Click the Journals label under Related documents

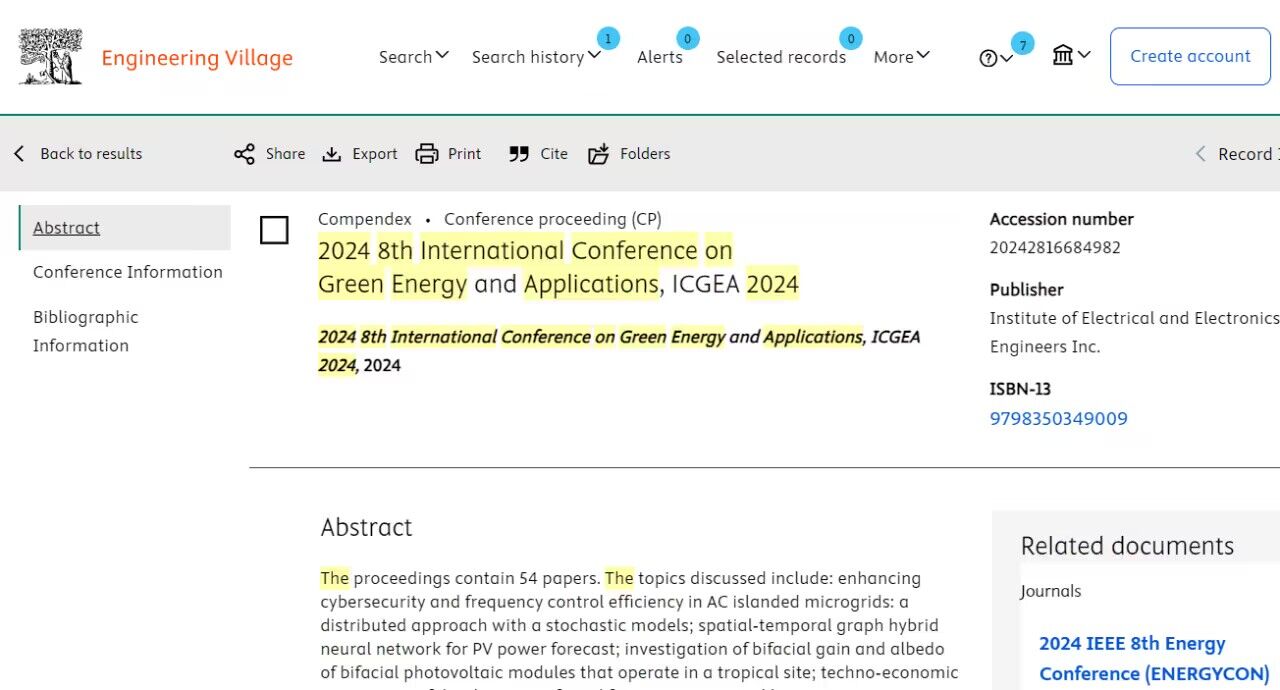tap(1051, 591)
